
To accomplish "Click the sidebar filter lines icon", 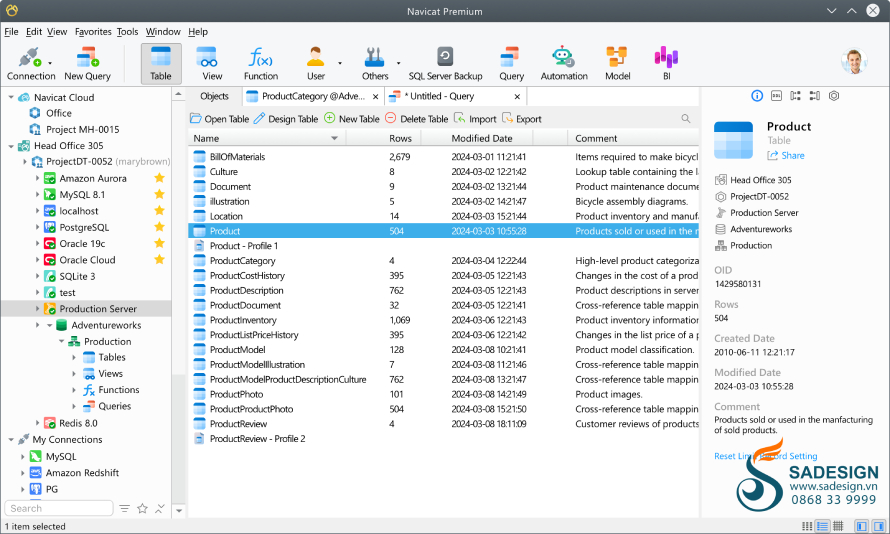I will click(124, 508).
